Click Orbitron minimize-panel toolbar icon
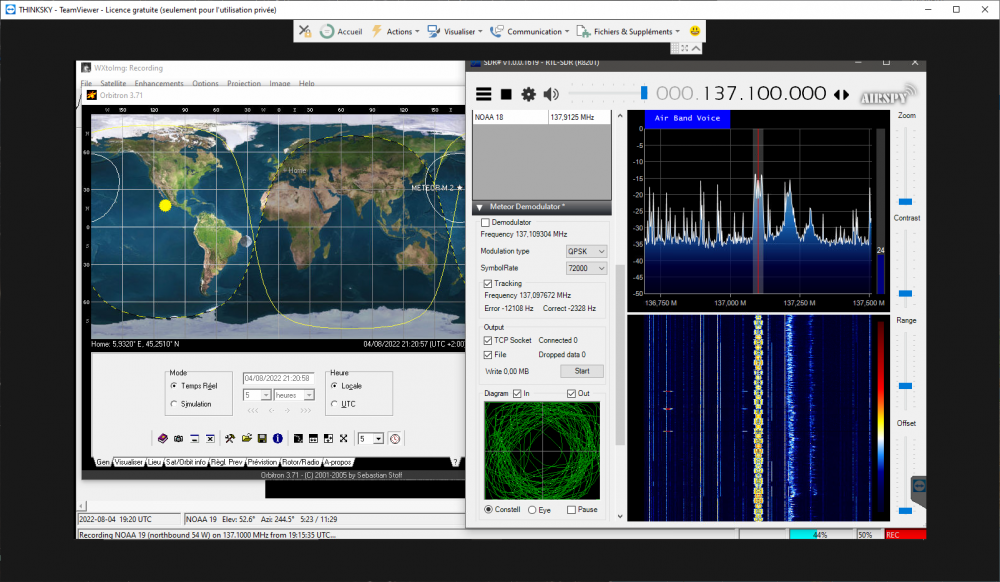Viewport: 1000px width, 582px height. coord(195,439)
